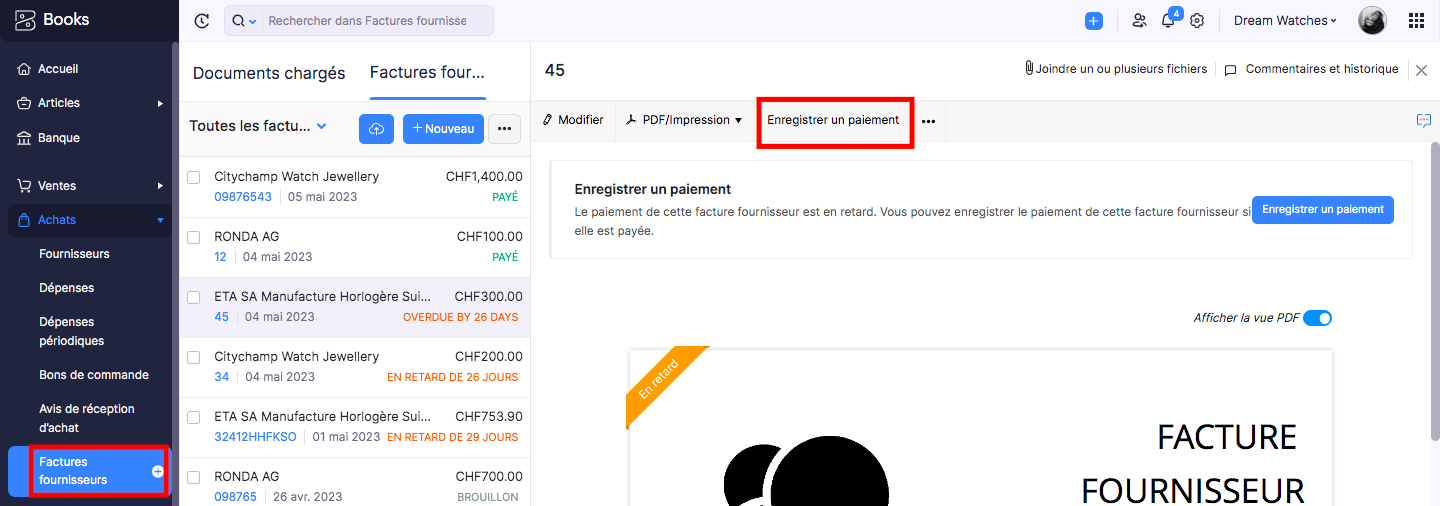1440x506 pixels.
Task: Switch to Documents chargés tab
Action: point(269,73)
